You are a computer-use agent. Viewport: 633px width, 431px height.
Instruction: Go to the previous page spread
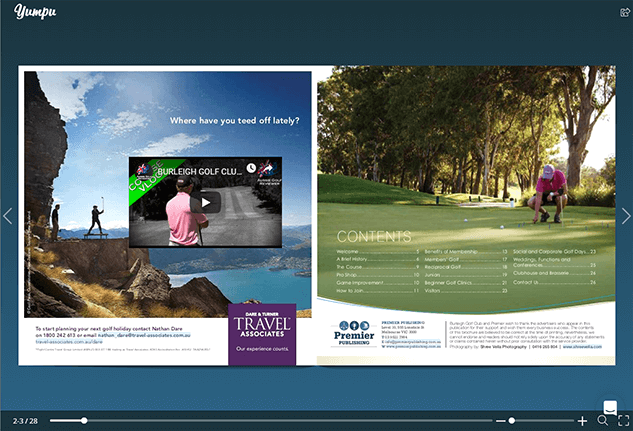[x=7, y=216]
